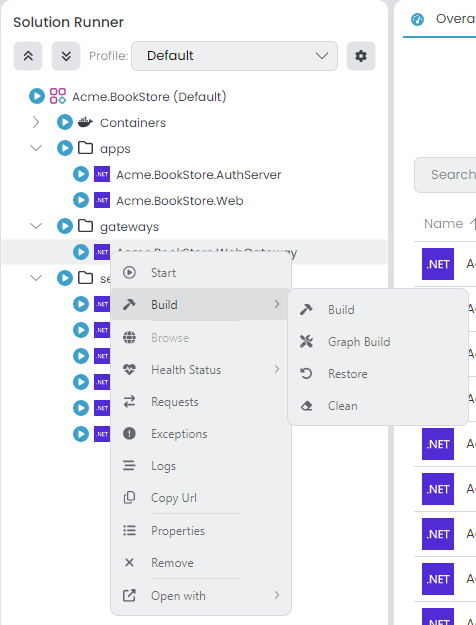The height and width of the screenshot is (625, 476).
Task: Collapse the gateways folder chevron
Action: coord(36,226)
